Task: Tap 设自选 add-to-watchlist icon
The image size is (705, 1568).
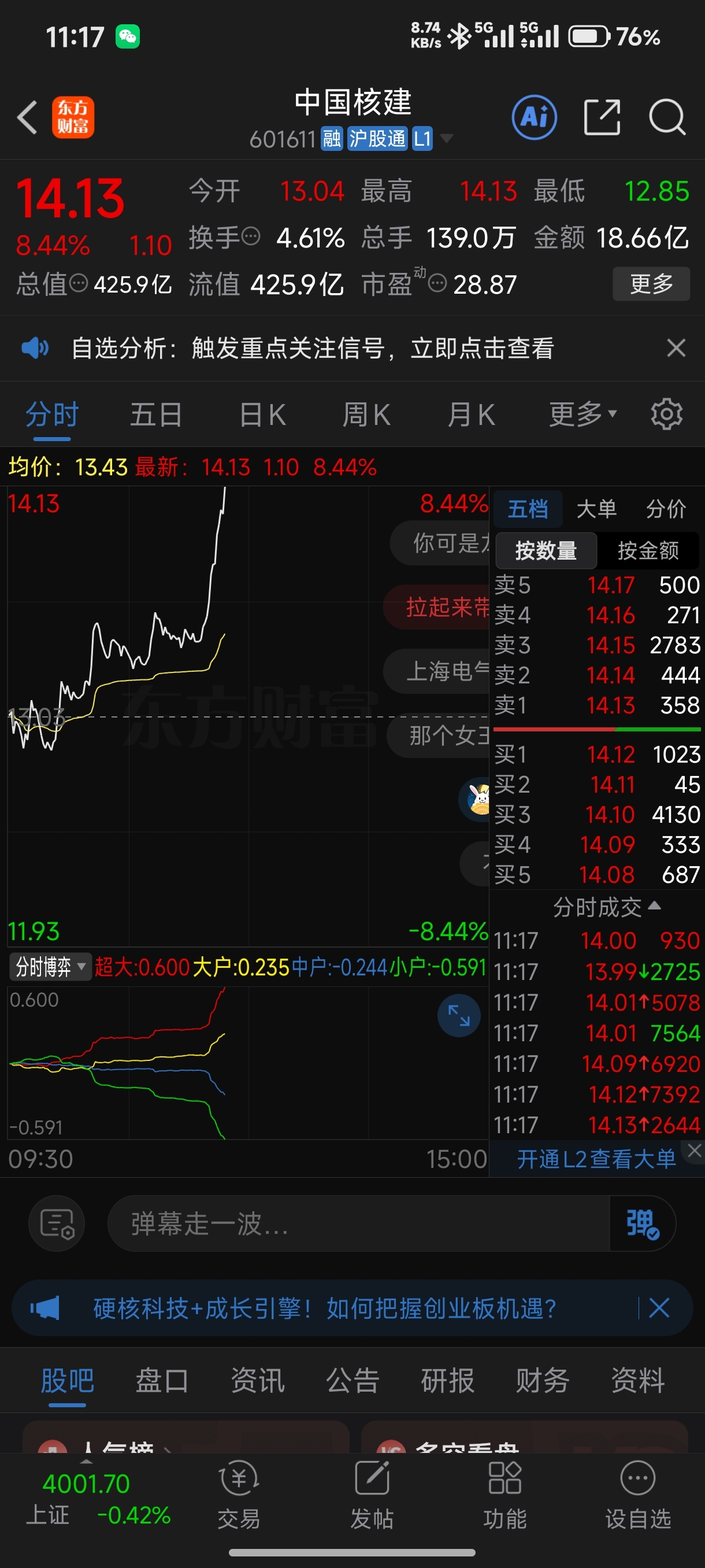Action: (x=638, y=1496)
